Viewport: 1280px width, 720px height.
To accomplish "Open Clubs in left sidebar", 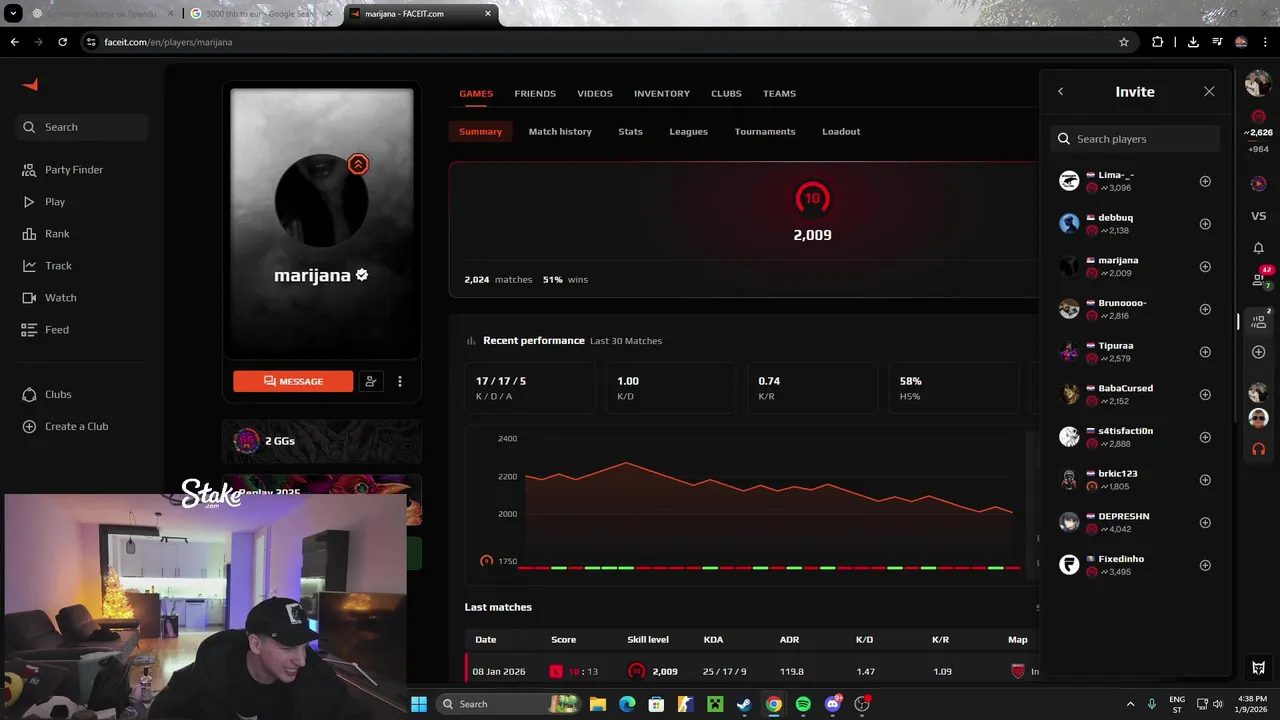I will coord(58,395).
